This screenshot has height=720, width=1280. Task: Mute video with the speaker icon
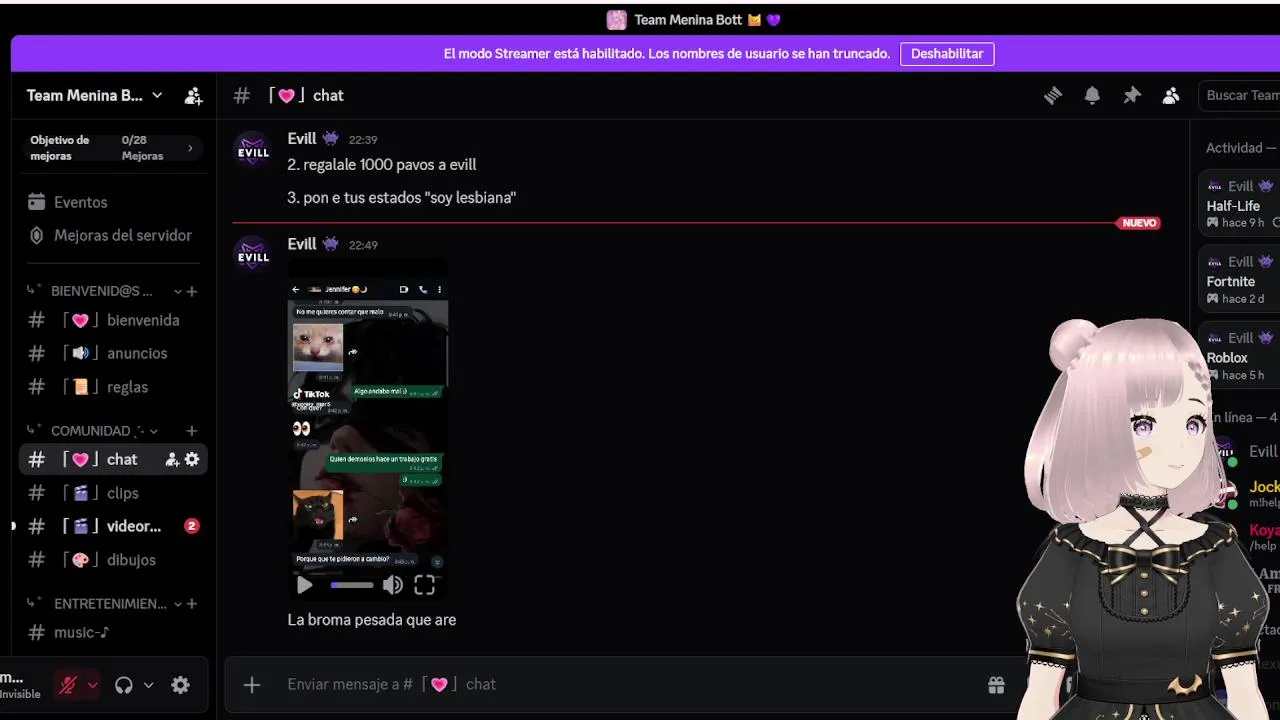393,585
